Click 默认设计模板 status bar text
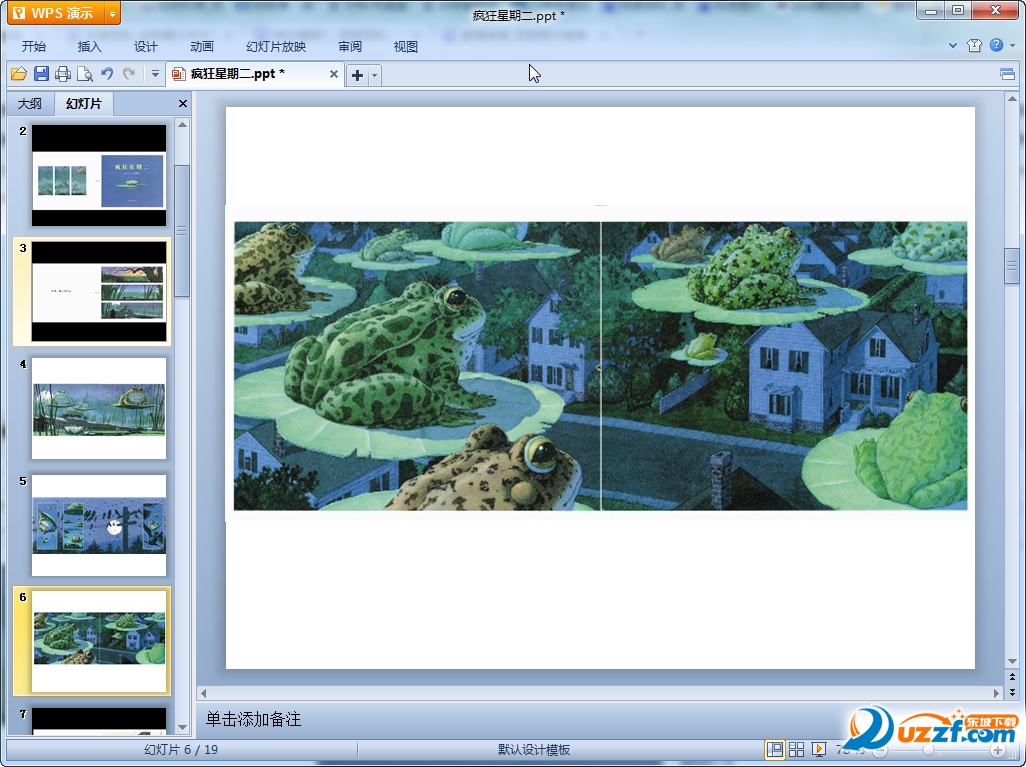 coord(534,749)
